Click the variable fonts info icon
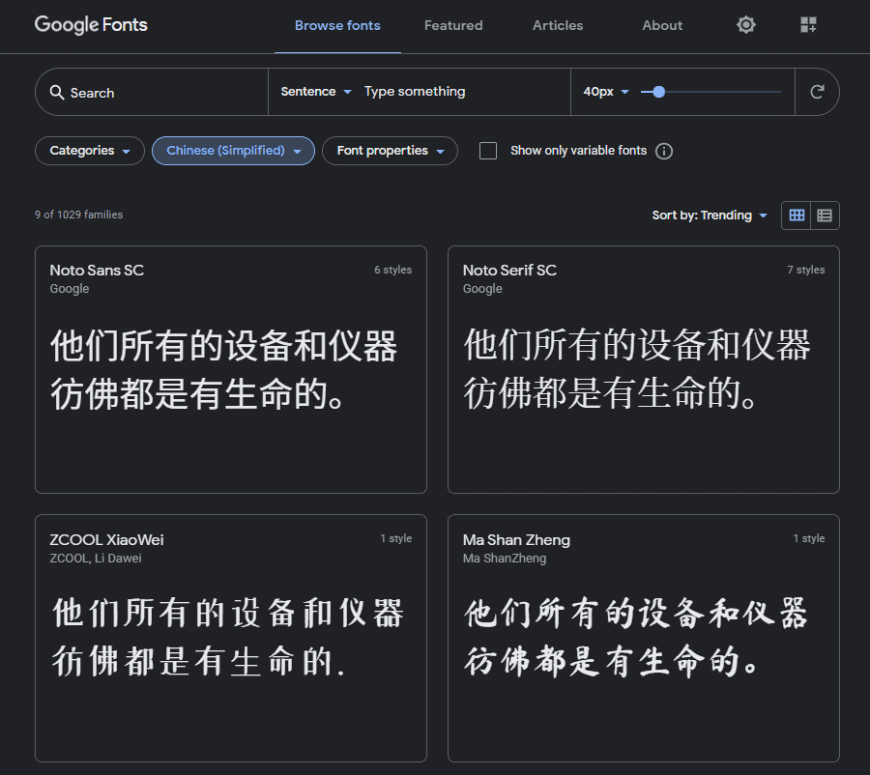The width and height of the screenshot is (870, 775). [664, 151]
